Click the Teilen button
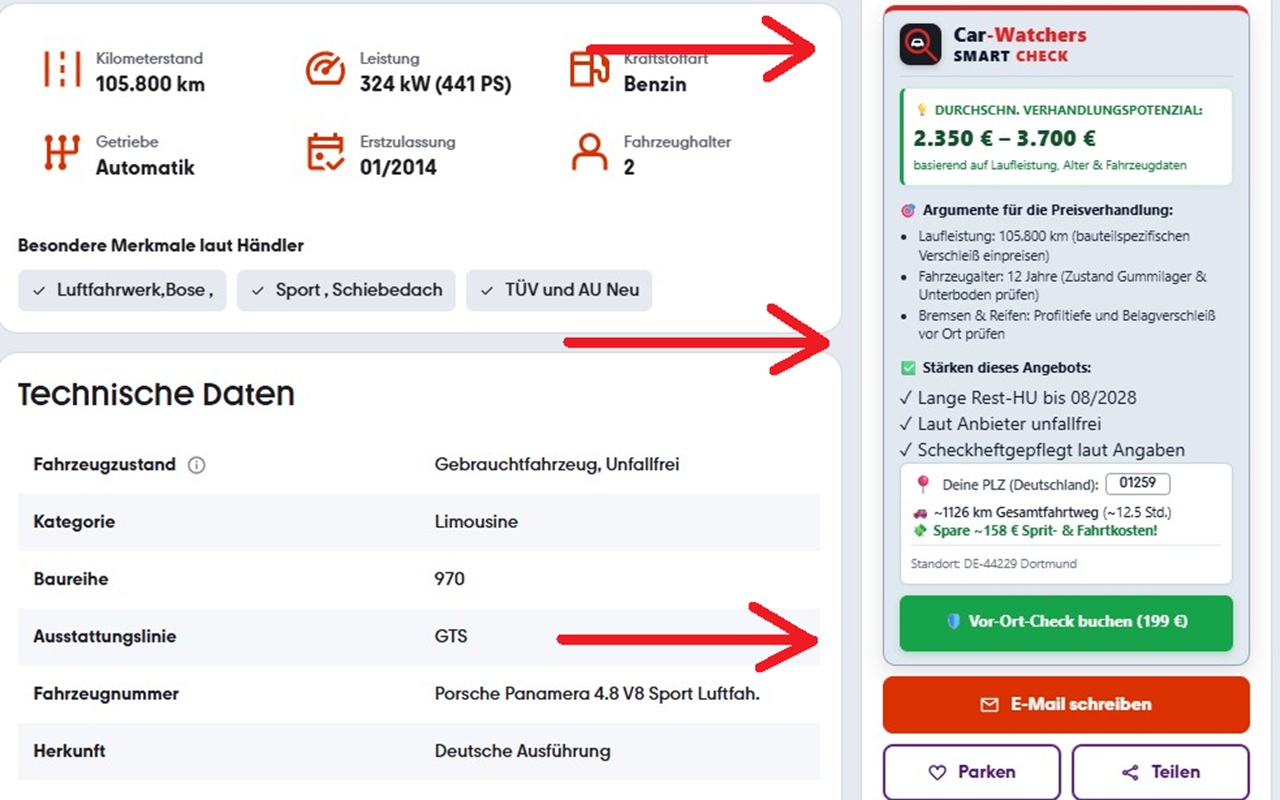The width and height of the screenshot is (1280, 800). click(1161, 772)
